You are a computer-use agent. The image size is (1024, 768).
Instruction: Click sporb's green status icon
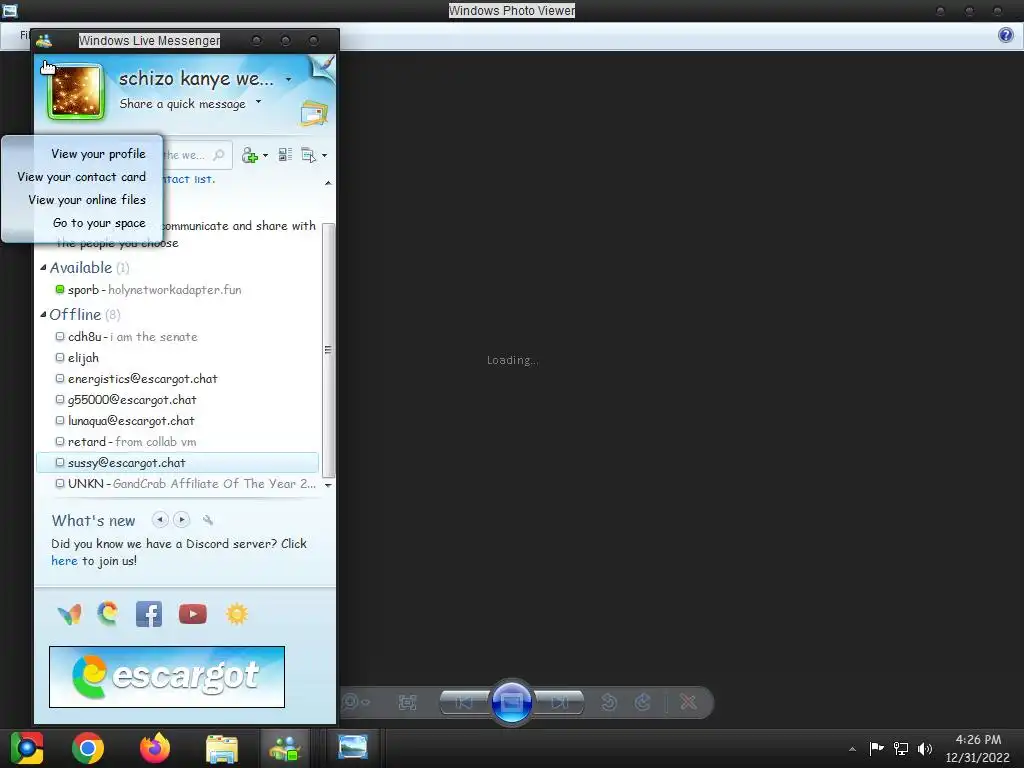[59, 289]
